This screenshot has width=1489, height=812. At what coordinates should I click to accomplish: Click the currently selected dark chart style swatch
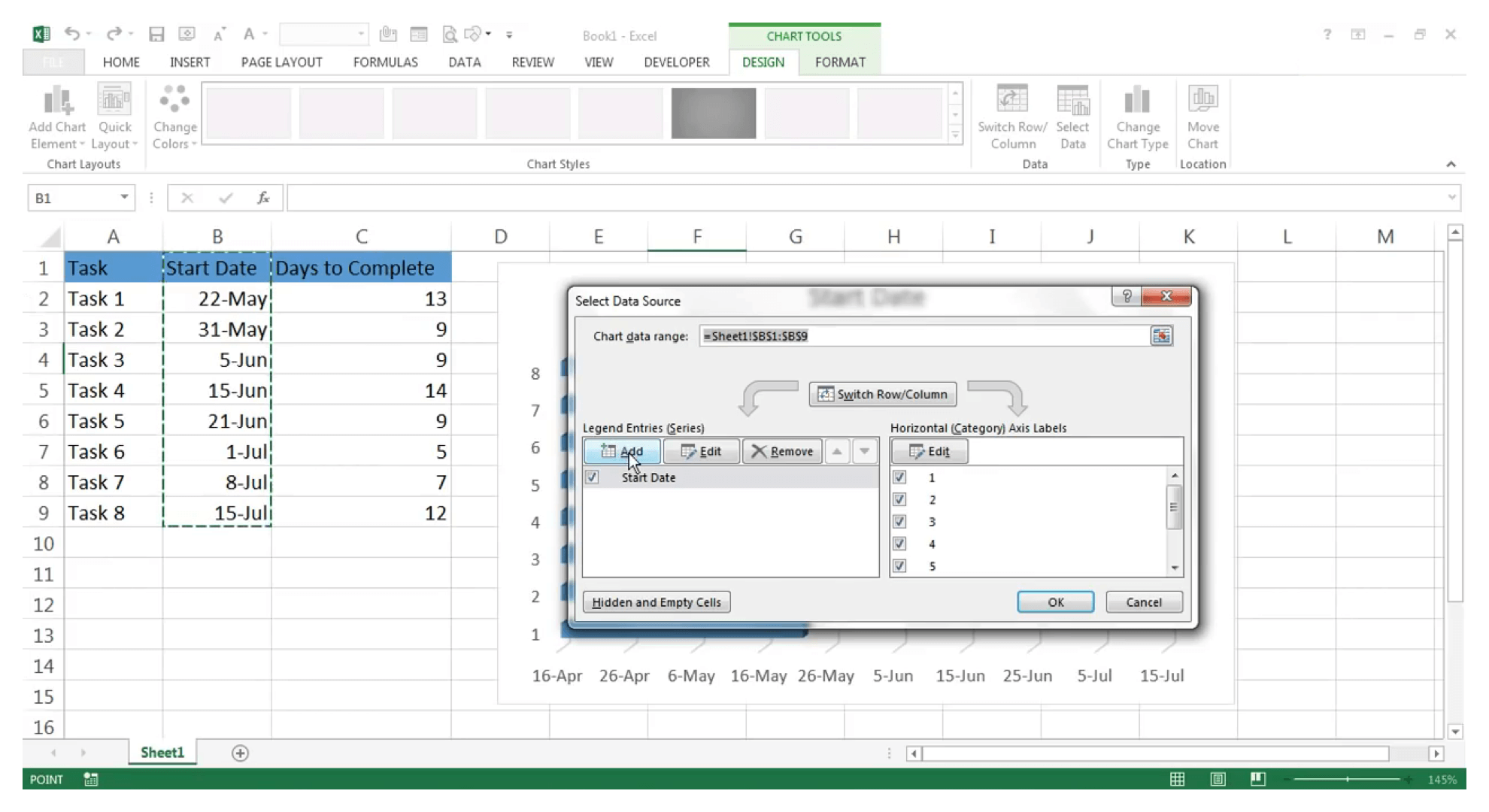(x=713, y=113)
